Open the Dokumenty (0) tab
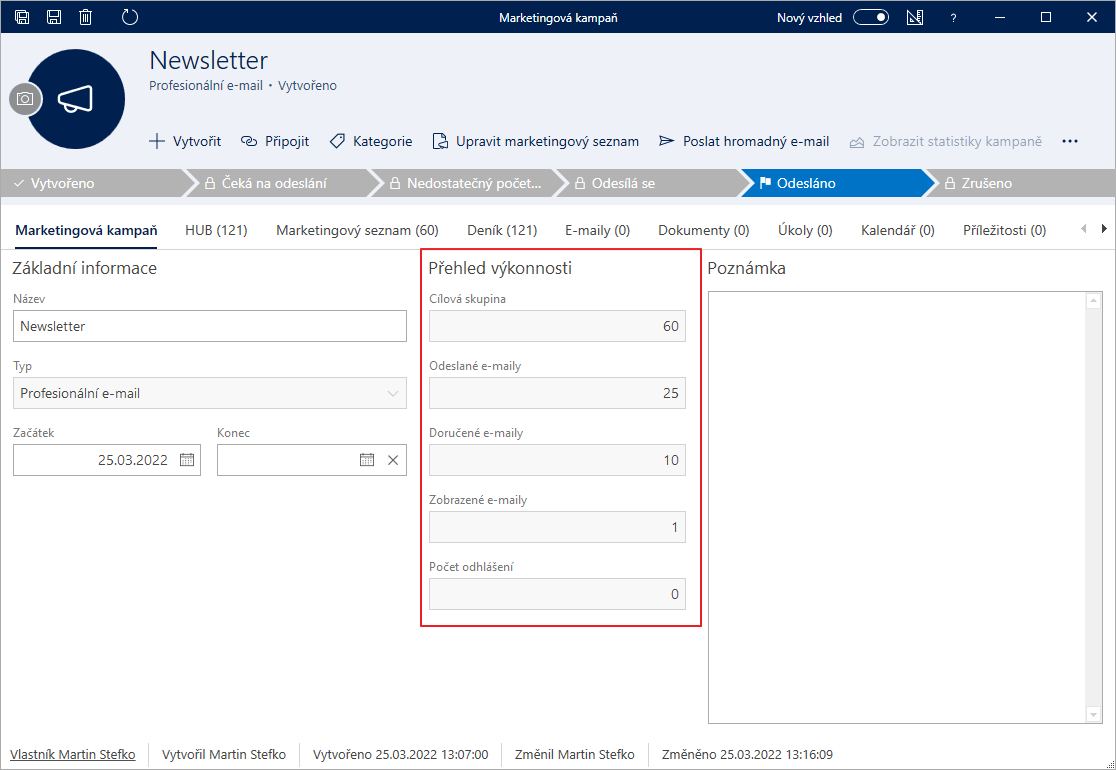The width and height of the screenshot is (1116, 770). click(703, 231)
